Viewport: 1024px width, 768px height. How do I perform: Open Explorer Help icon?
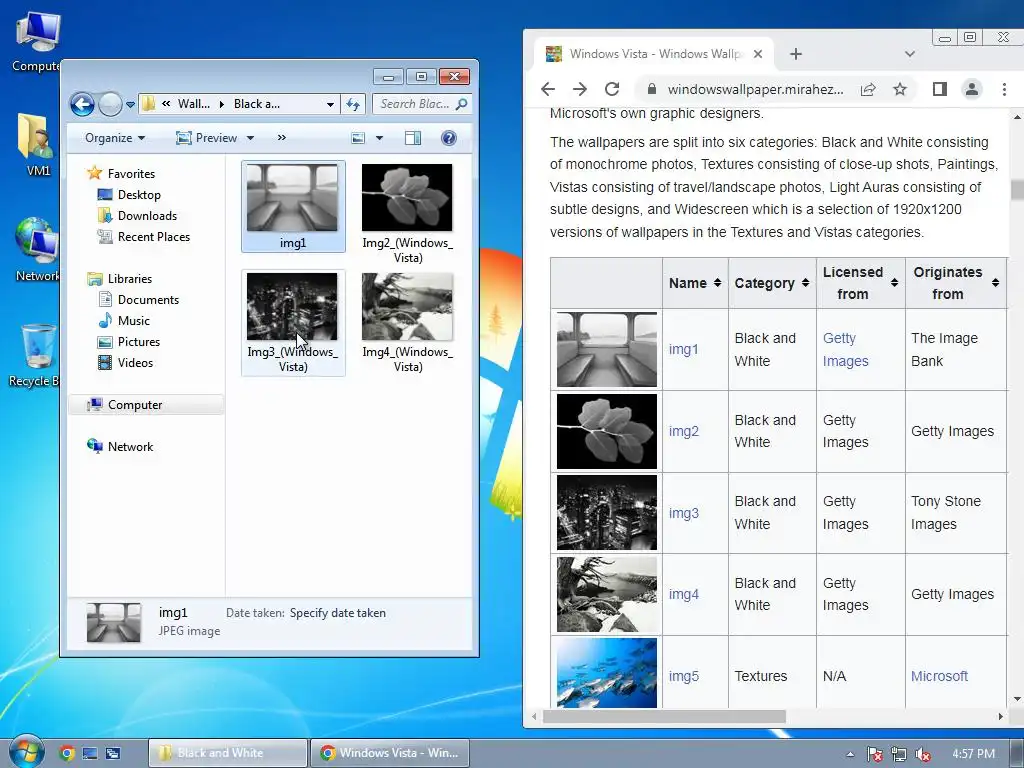click(x=449, y=138)
